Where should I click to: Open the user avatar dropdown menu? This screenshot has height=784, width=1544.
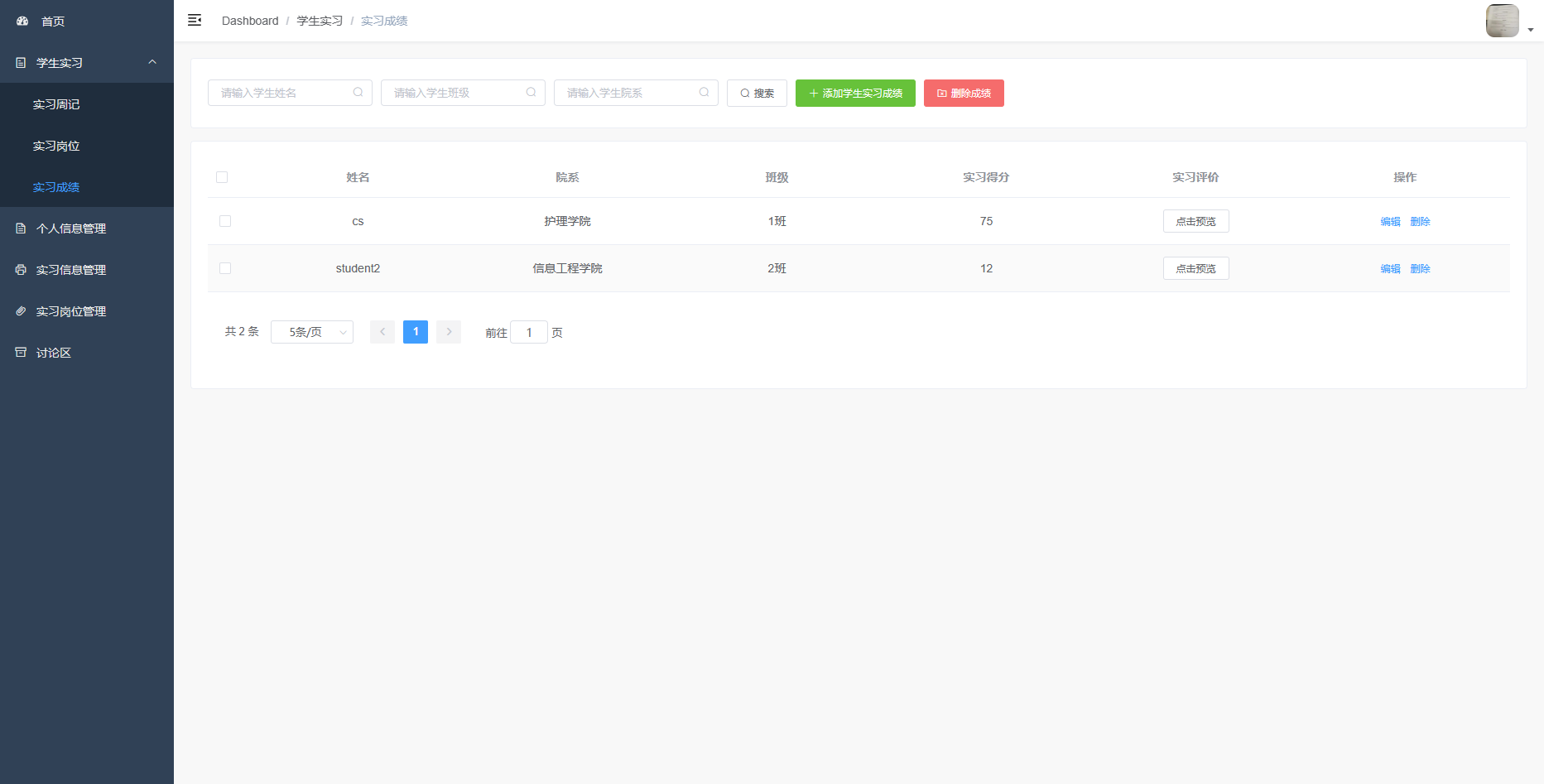point(1508,22)
